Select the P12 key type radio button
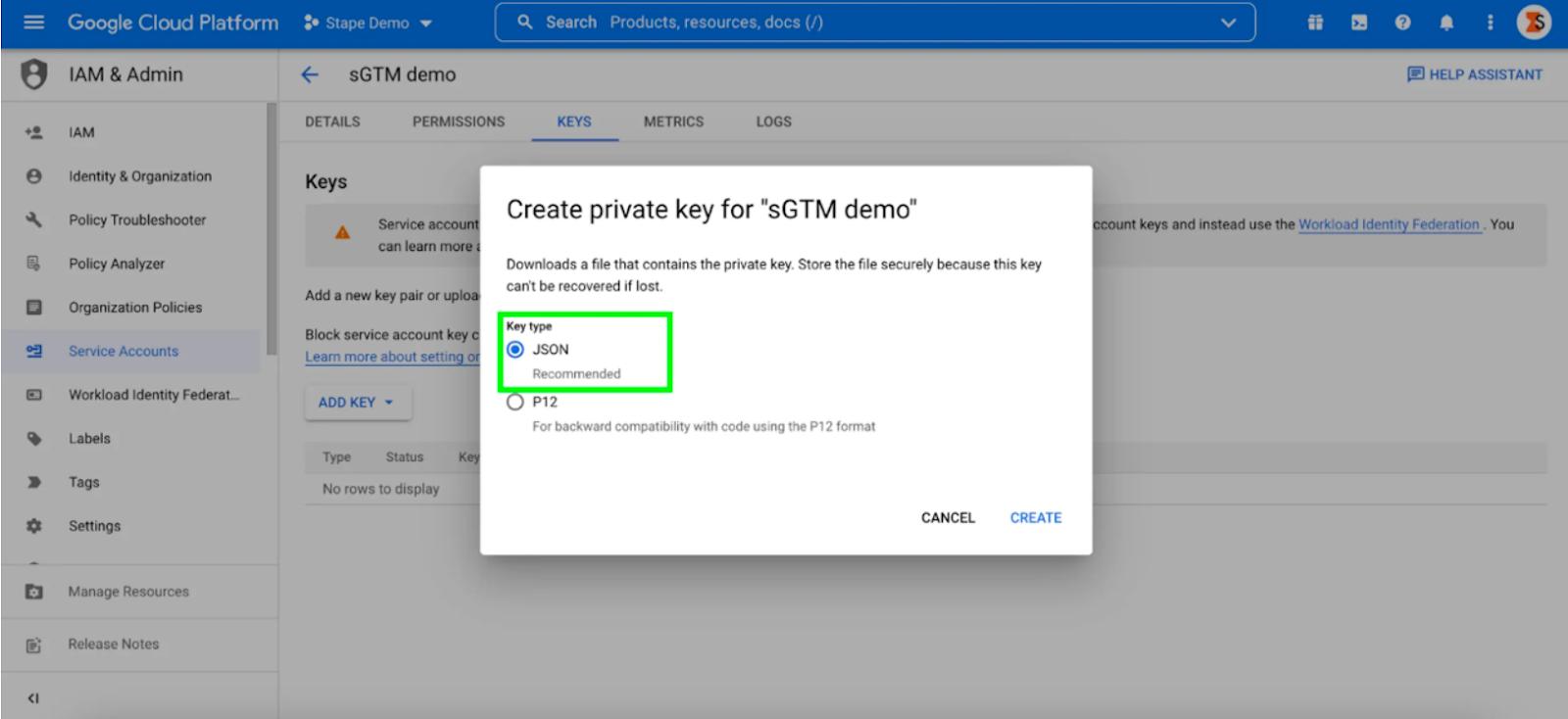The image size is (1568, 719). (515, 402)
